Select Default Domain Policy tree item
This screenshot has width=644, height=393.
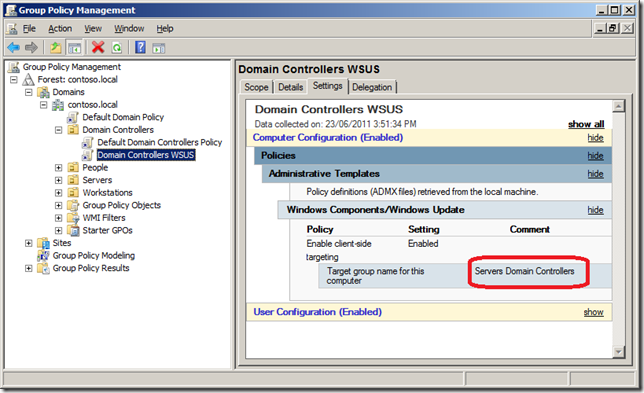click(123, 117)
